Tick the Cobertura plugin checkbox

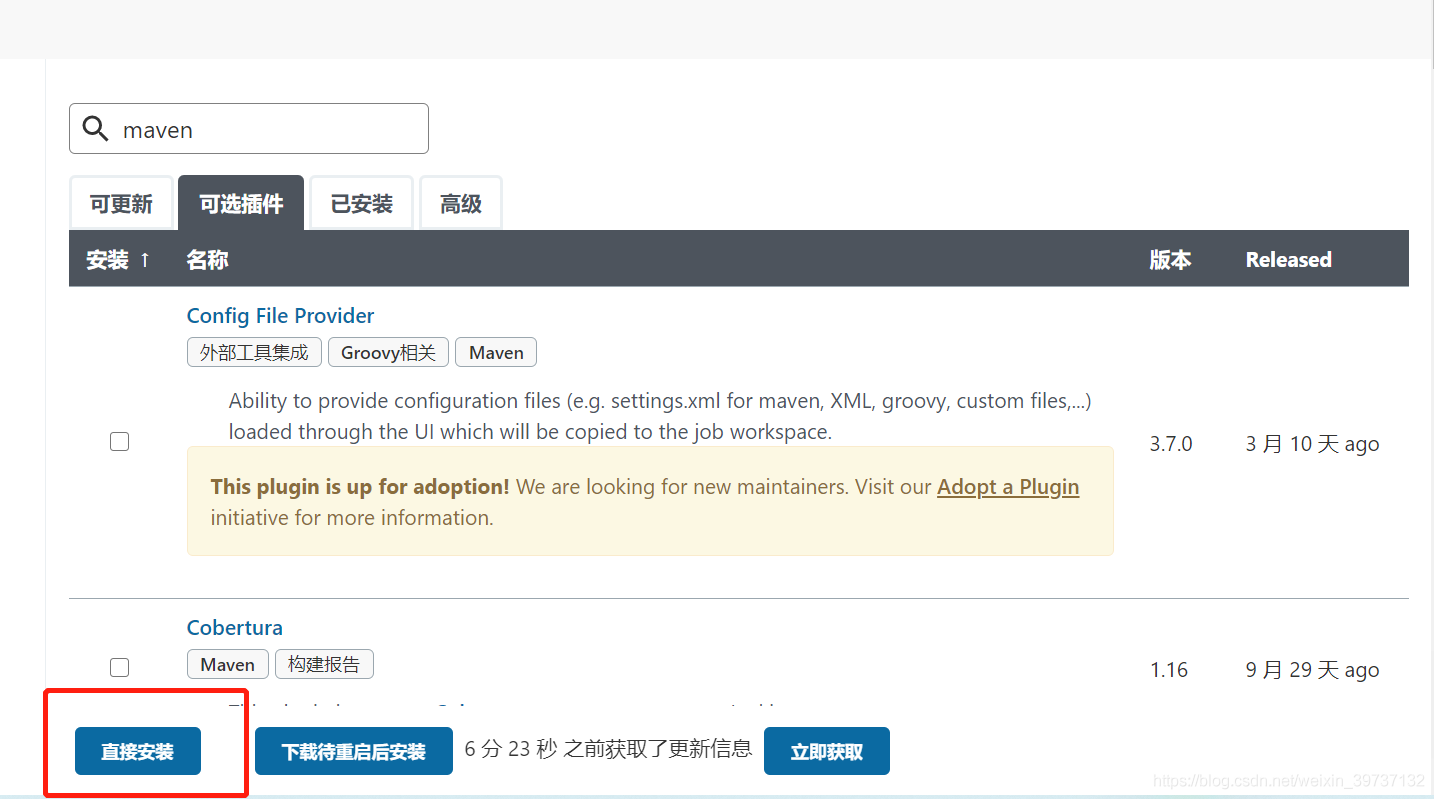pyautogui.click(x=119, y=667)
